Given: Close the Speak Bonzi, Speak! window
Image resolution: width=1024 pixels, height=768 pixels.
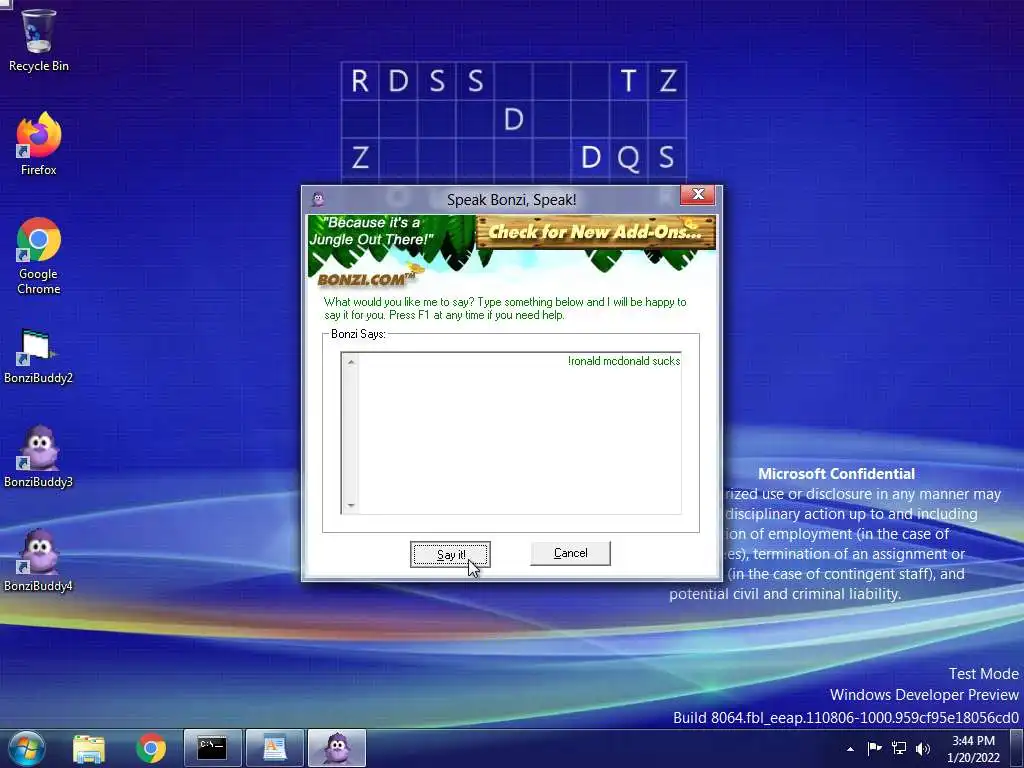Looking at the screenshot, I should (x=697, y=195).
